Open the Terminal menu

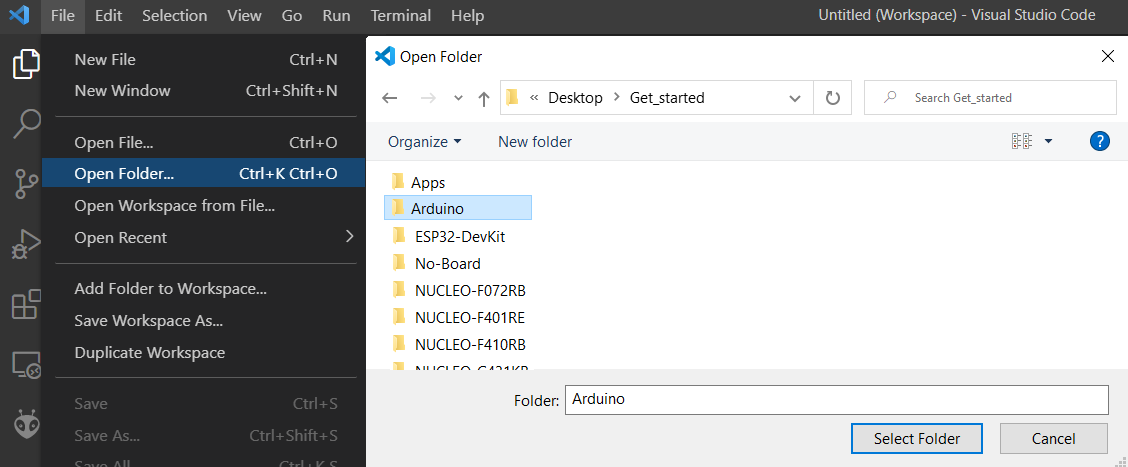[x=400, y=16]
